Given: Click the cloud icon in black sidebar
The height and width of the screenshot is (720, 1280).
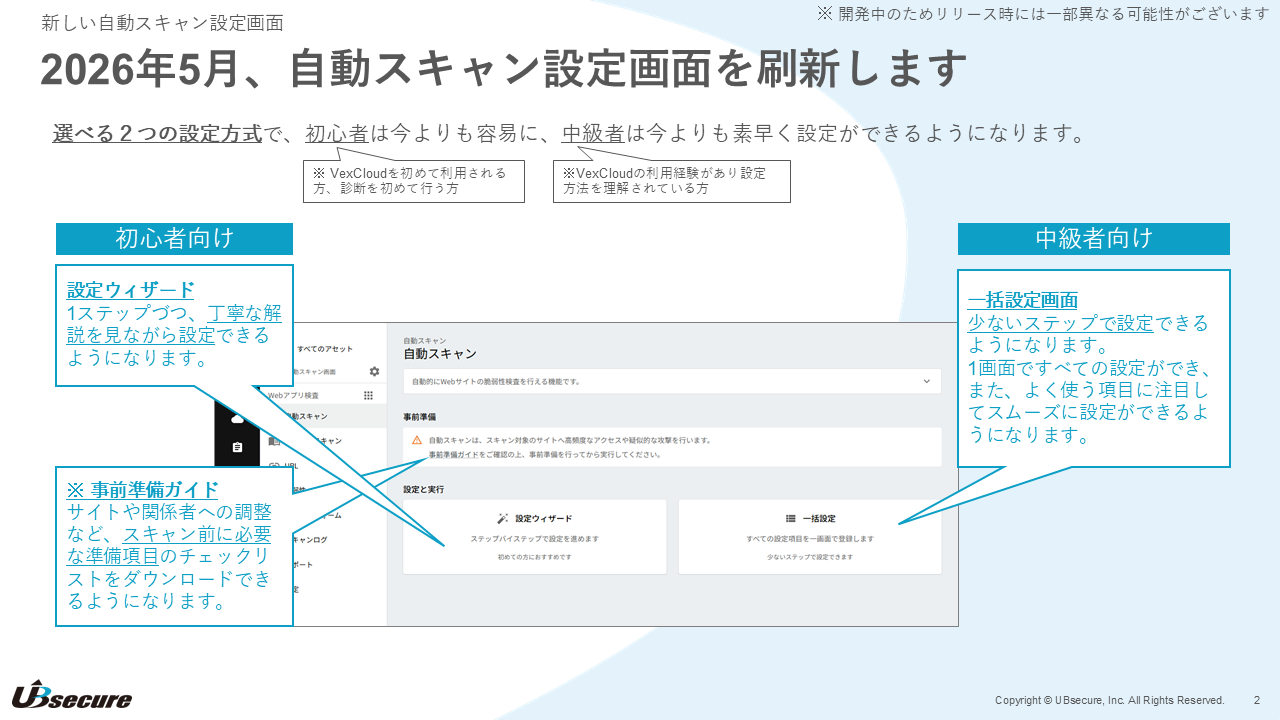Looking at the screenshot, I should (x=237, y=418).
